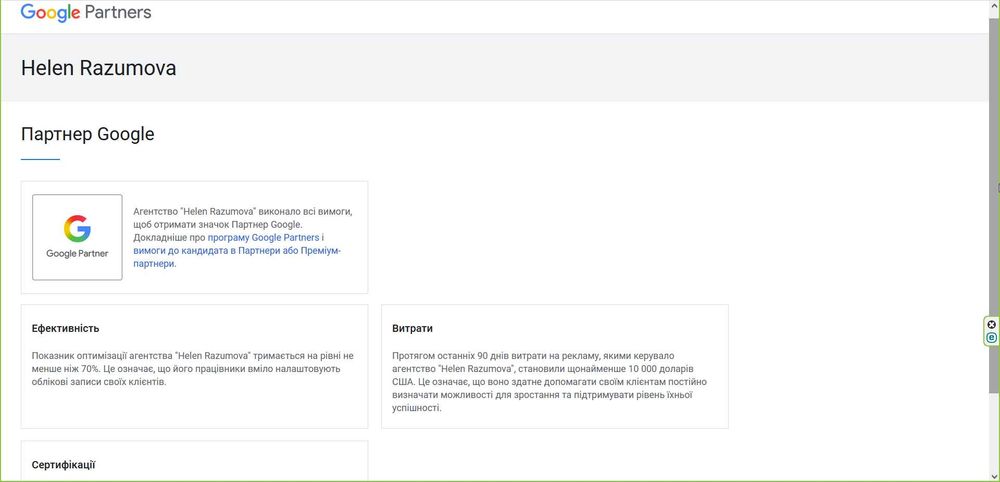
Task: Click the paragraph starting 'Протягом останніх 90 днів'
Action: click(x=550, y=381)
